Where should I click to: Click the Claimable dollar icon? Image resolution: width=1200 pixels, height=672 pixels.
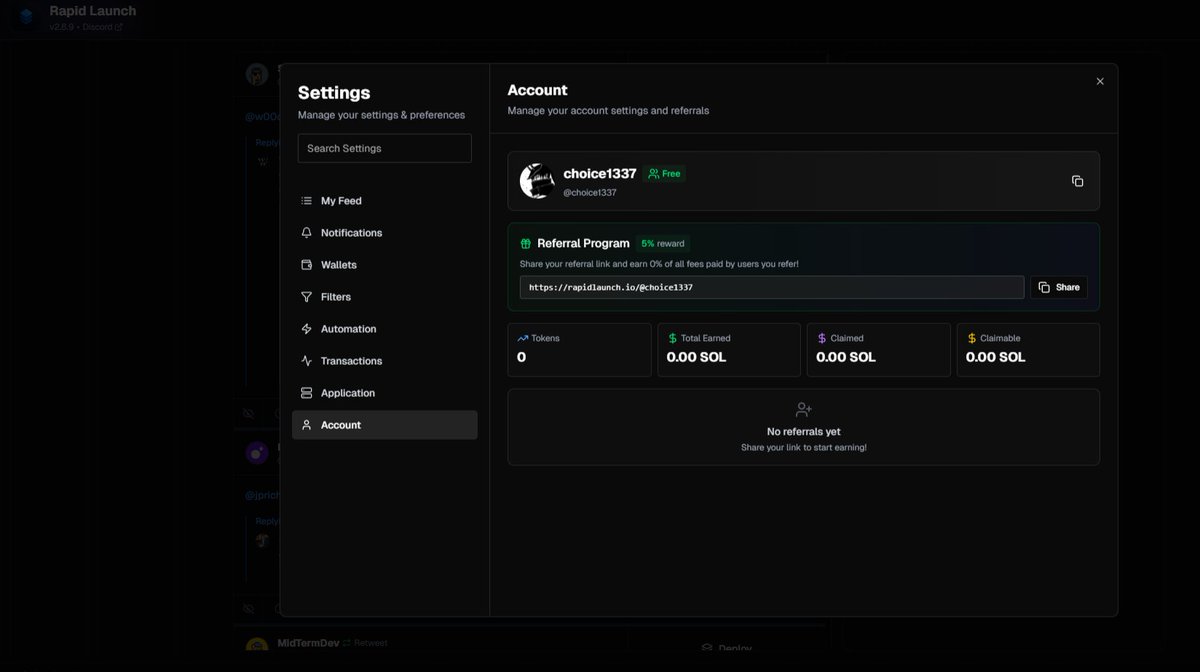pyautogui.click(x=972, y=338)
